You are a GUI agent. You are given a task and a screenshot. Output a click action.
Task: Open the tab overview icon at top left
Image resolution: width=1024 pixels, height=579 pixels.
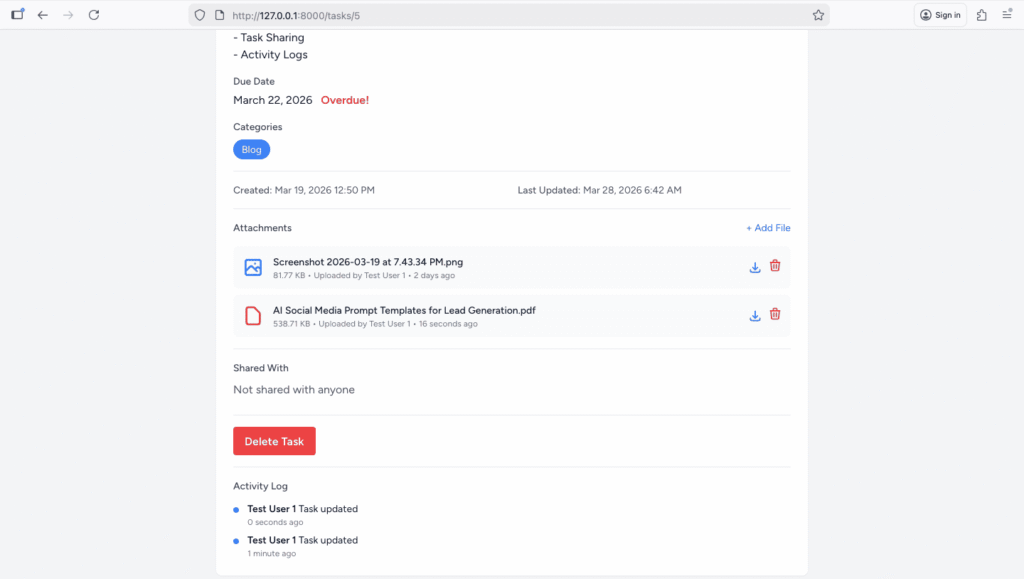pos(17,15)
